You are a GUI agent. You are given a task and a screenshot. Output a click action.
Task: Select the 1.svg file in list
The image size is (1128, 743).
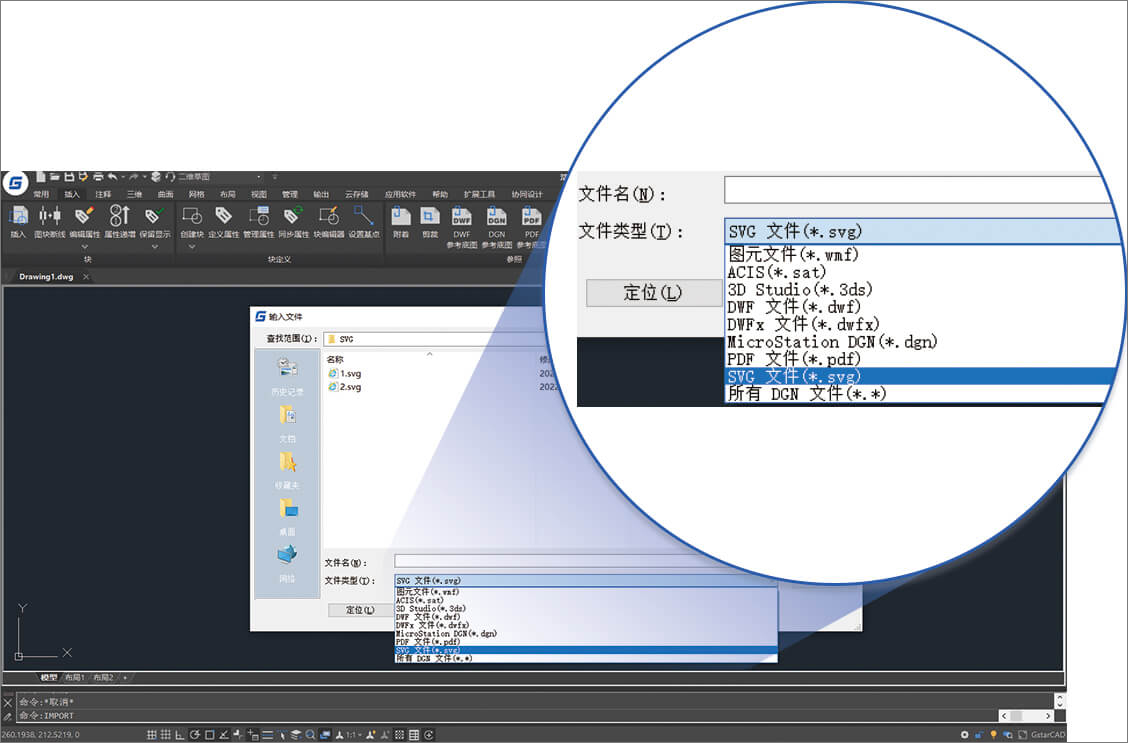pyautogui.click(x=345, y=373)
